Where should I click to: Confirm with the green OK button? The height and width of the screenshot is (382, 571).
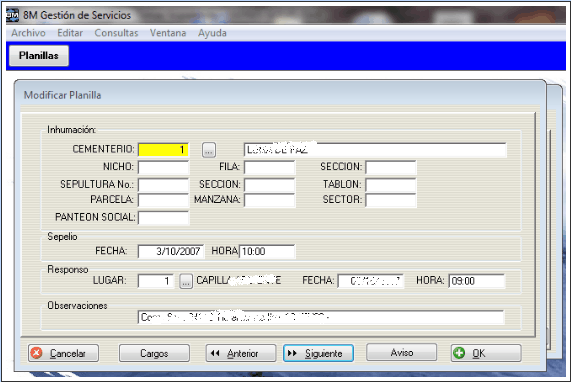tap(486, 353)
